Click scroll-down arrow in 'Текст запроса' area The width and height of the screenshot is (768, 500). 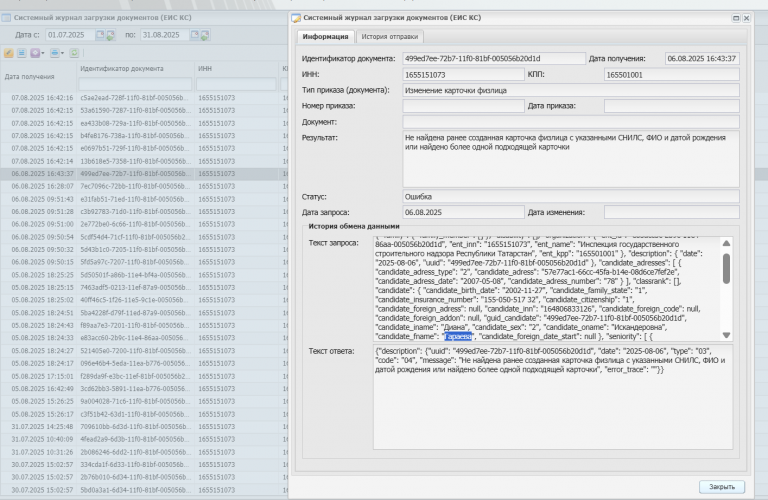point(726,335)
